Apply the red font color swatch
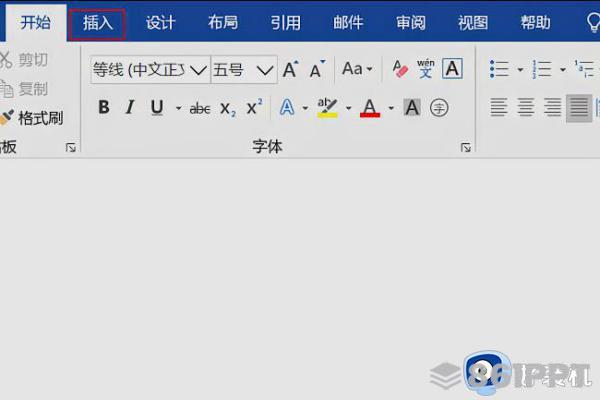600x400 pixels. click(370, 108)
